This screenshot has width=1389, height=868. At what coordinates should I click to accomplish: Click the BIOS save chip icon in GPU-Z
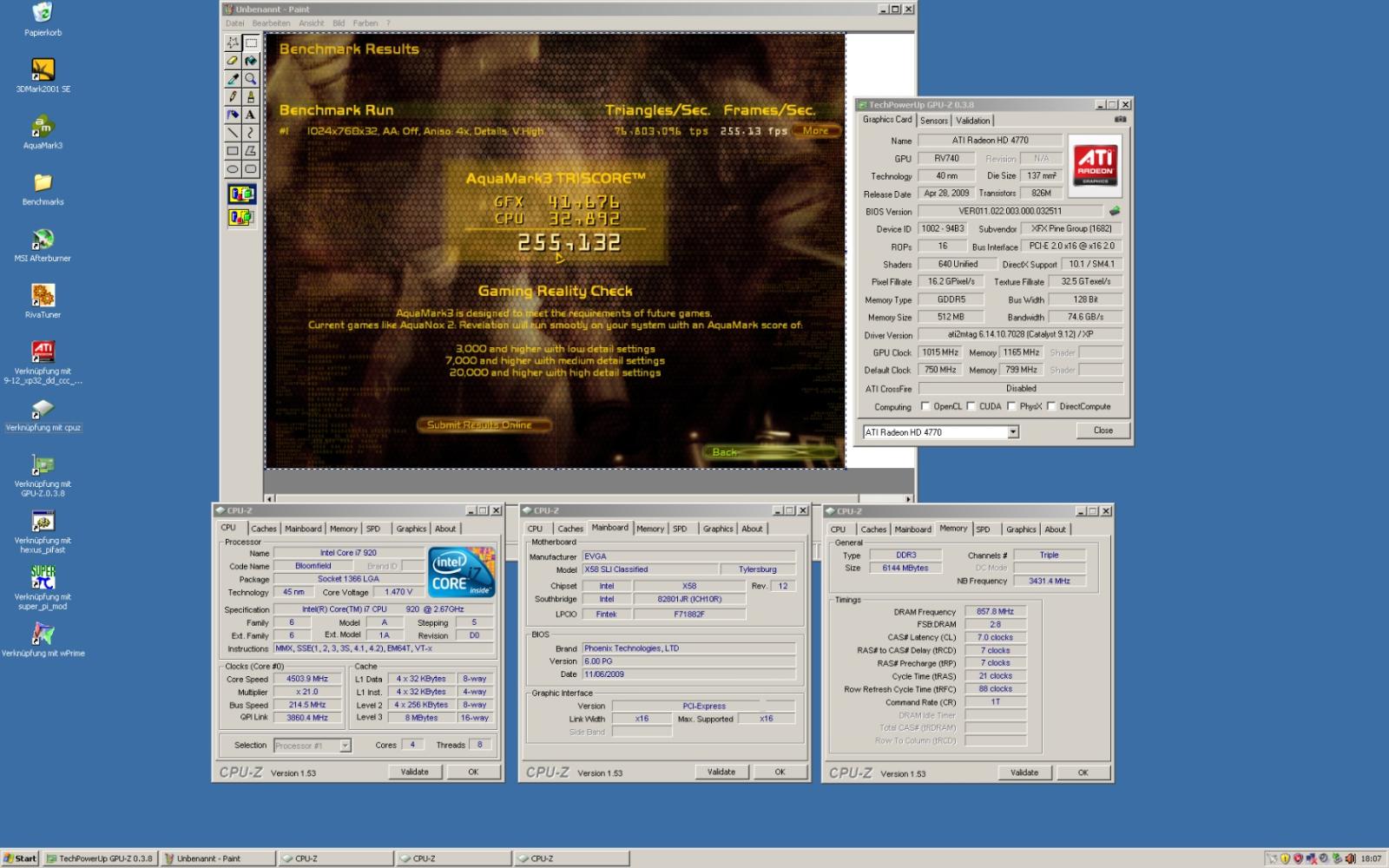click(1115, 211)
